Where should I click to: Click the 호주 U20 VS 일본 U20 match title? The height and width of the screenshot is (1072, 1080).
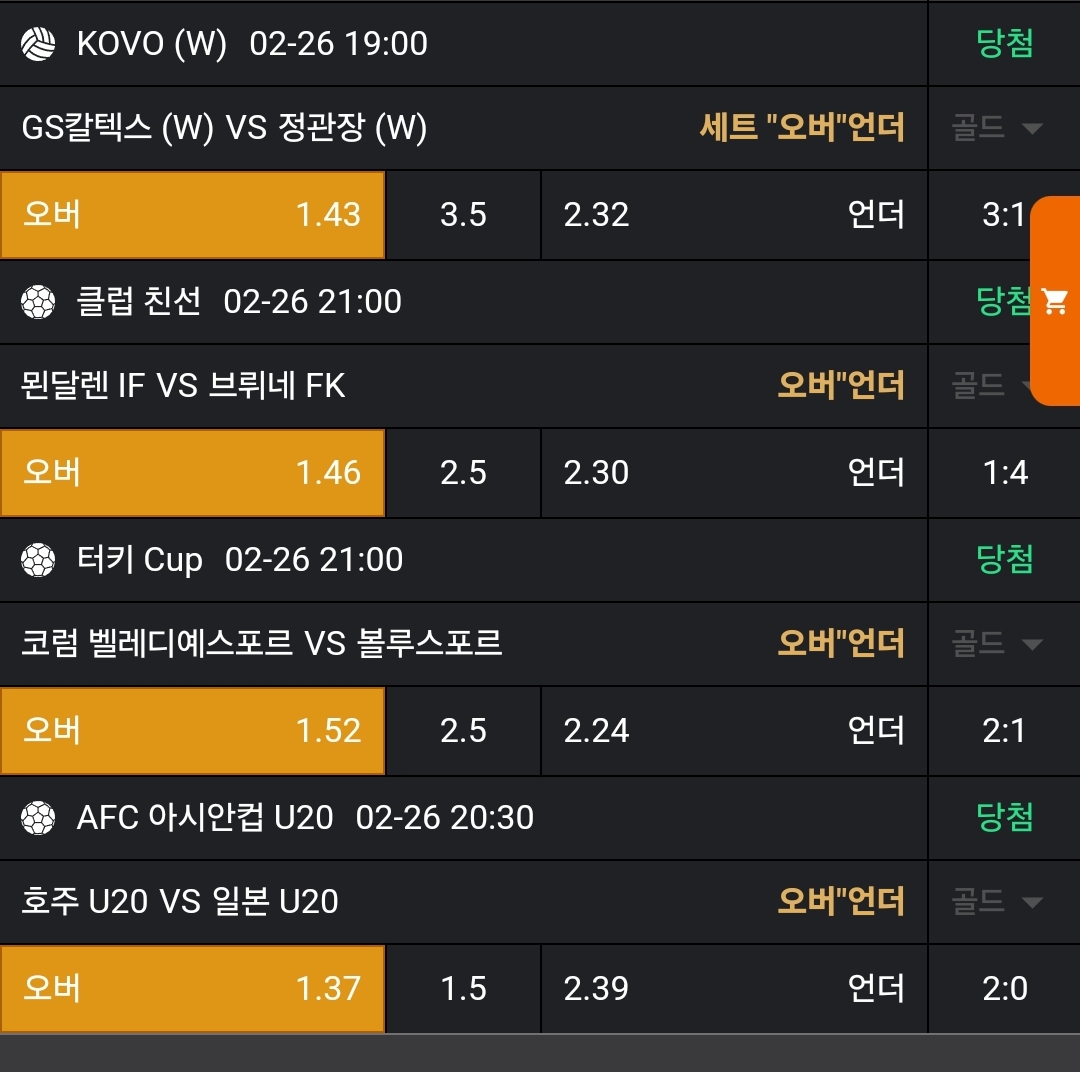pos(180,902)
